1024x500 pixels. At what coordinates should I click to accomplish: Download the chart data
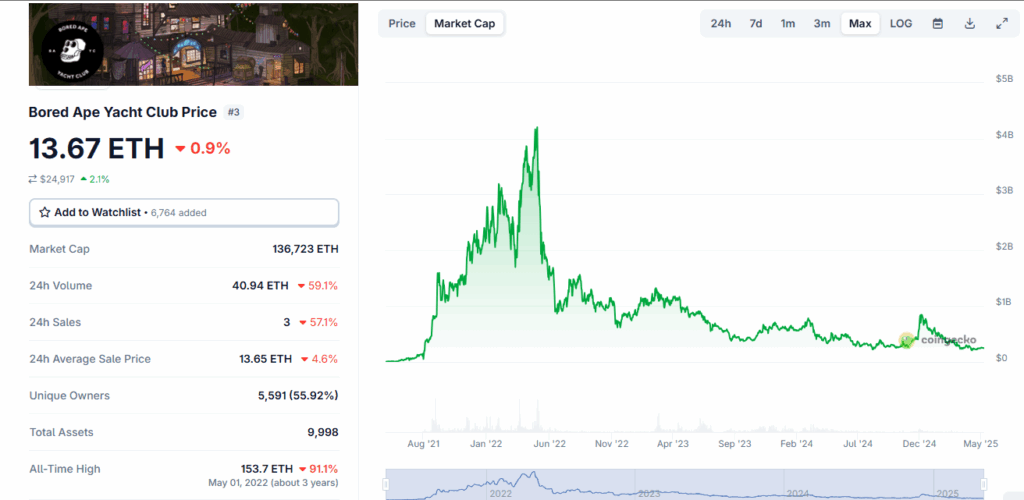coord(970,23)
